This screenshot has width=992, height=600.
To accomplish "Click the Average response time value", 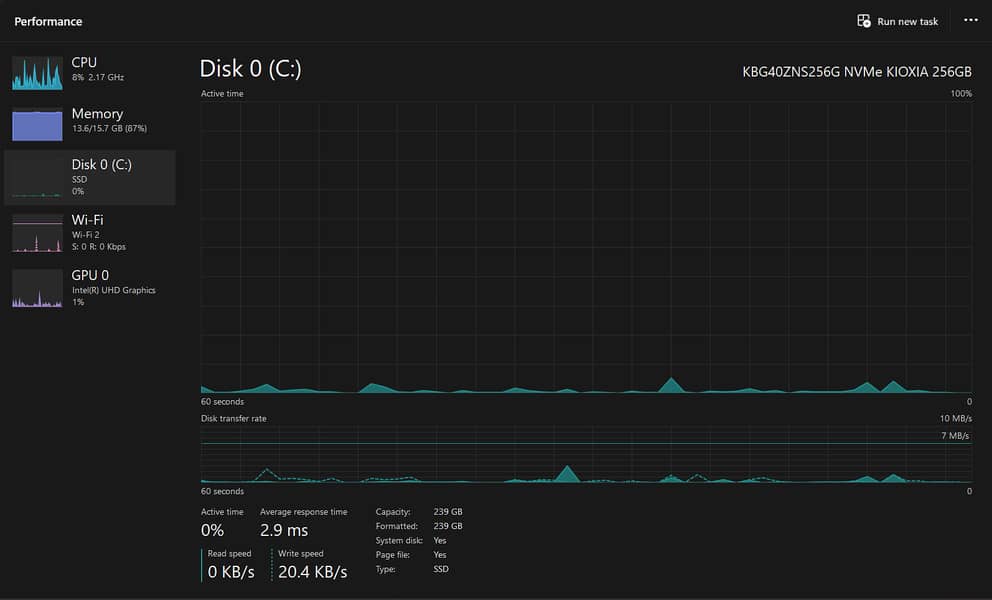I will tap(284, 530).
